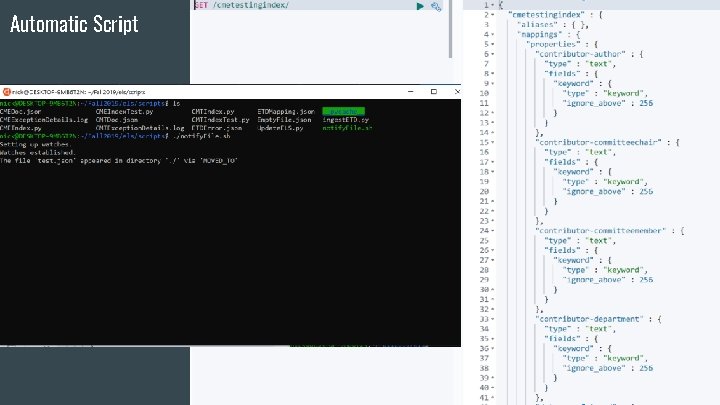Click the ./notifyFile.sh command line in the terminal
Image resolution: width=720 pixels, height=405 pixels.
(201, 136)
